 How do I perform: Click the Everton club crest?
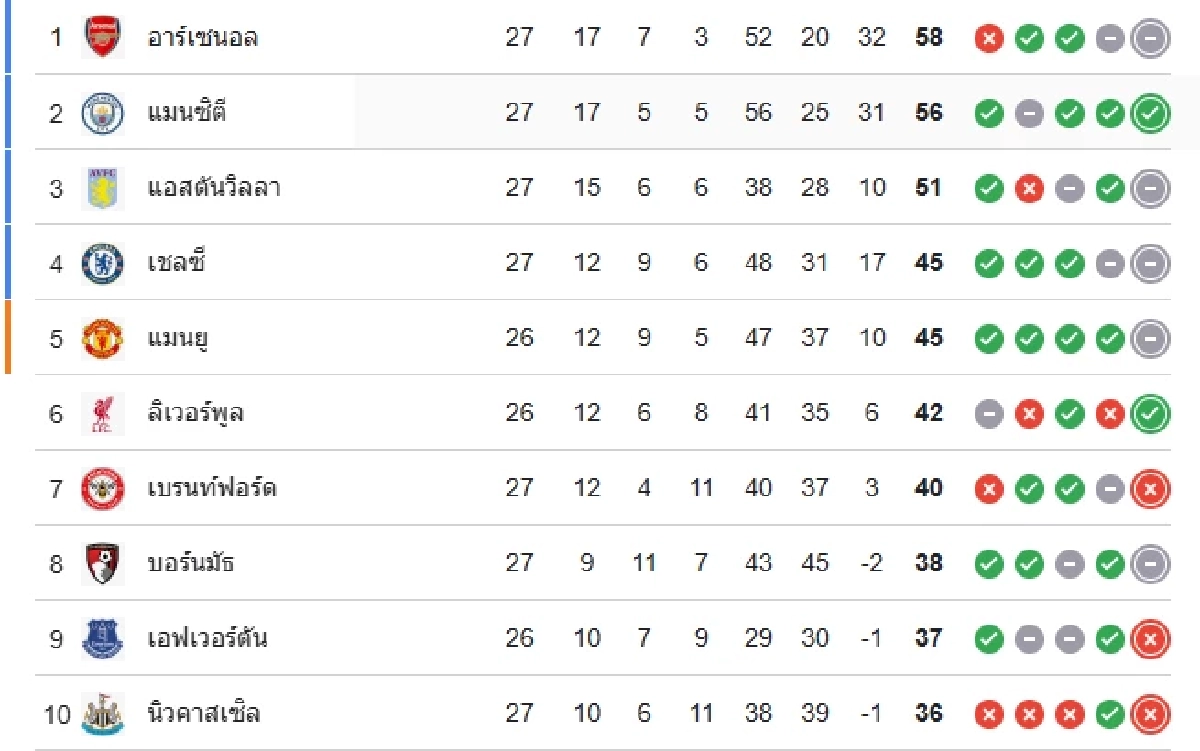pyautogui.click(x=102, y=638)
